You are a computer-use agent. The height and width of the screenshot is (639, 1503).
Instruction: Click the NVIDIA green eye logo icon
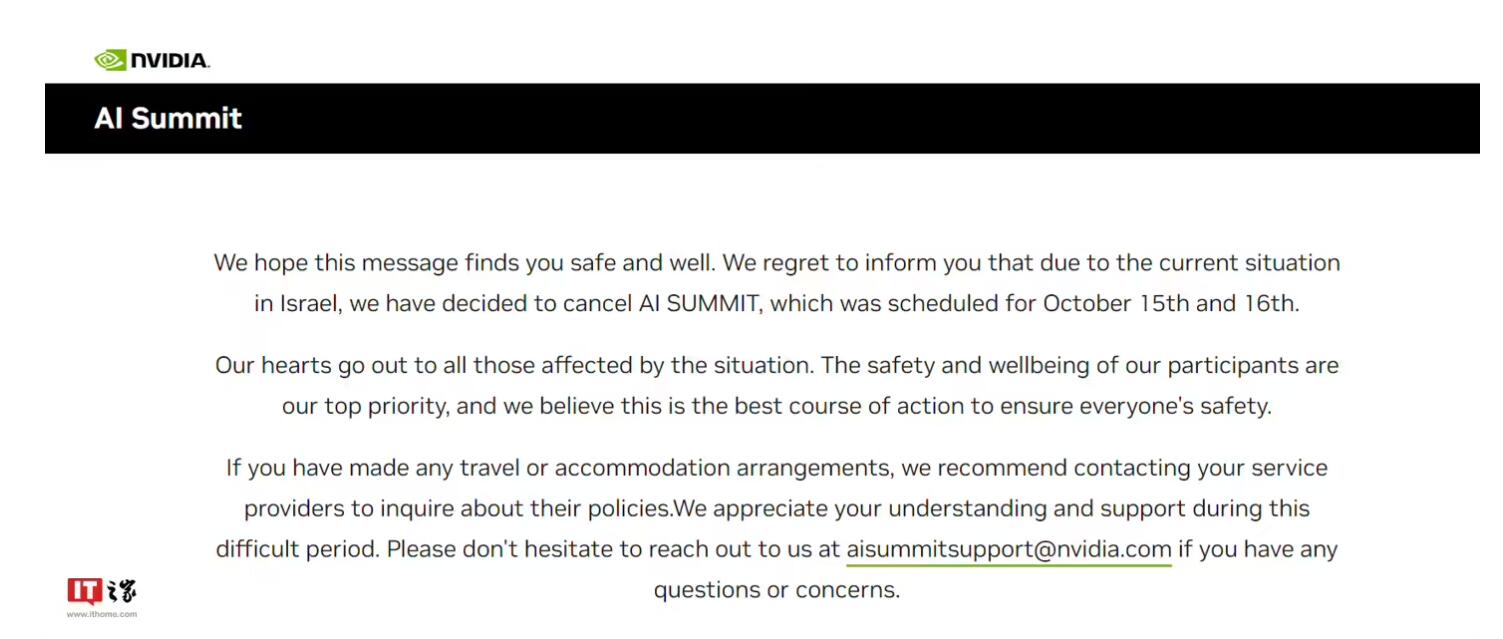click(x=111, y=60)
